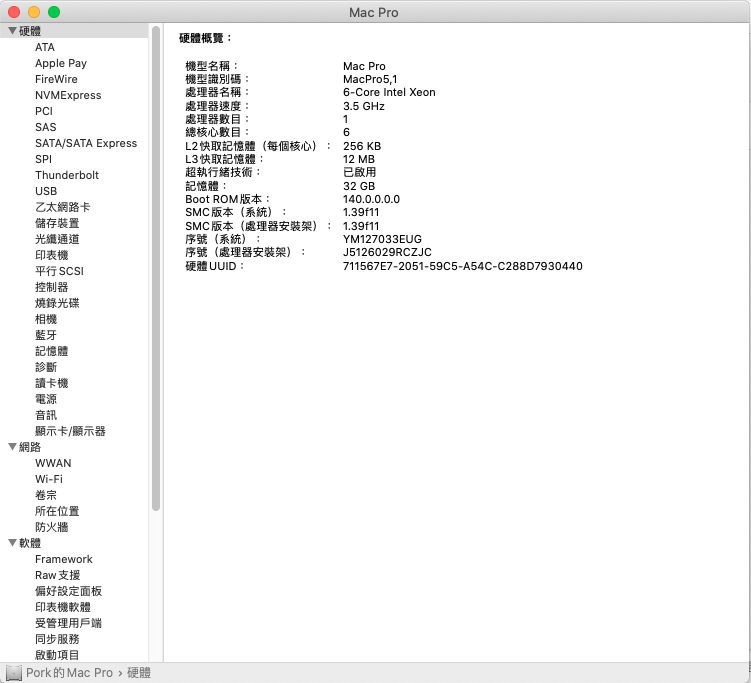Select 光纖通道 entry
Screen dimensions: 751x683
pyautogui.click(x=57, y=239)
